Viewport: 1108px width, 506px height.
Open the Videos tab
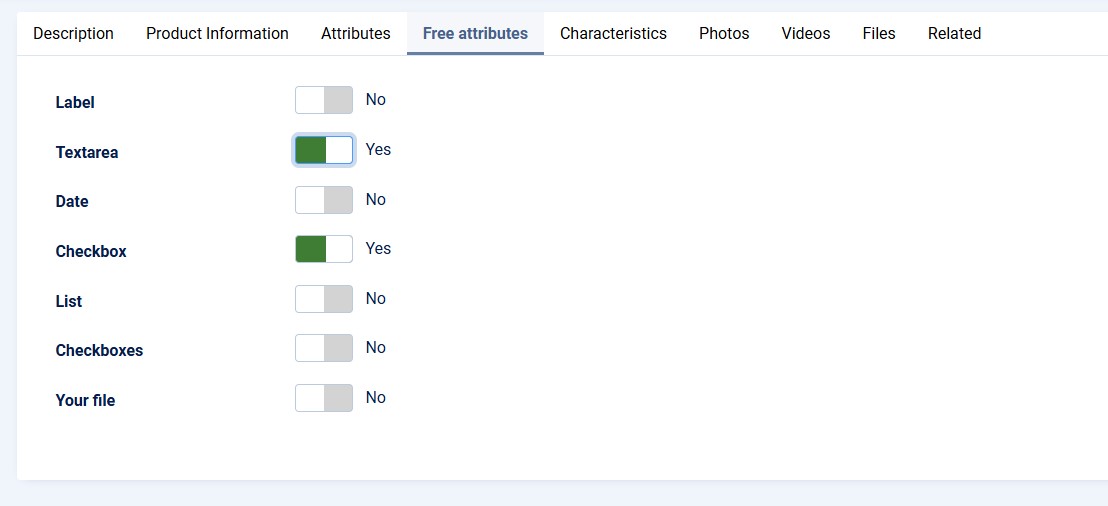[x=806, y=34]
